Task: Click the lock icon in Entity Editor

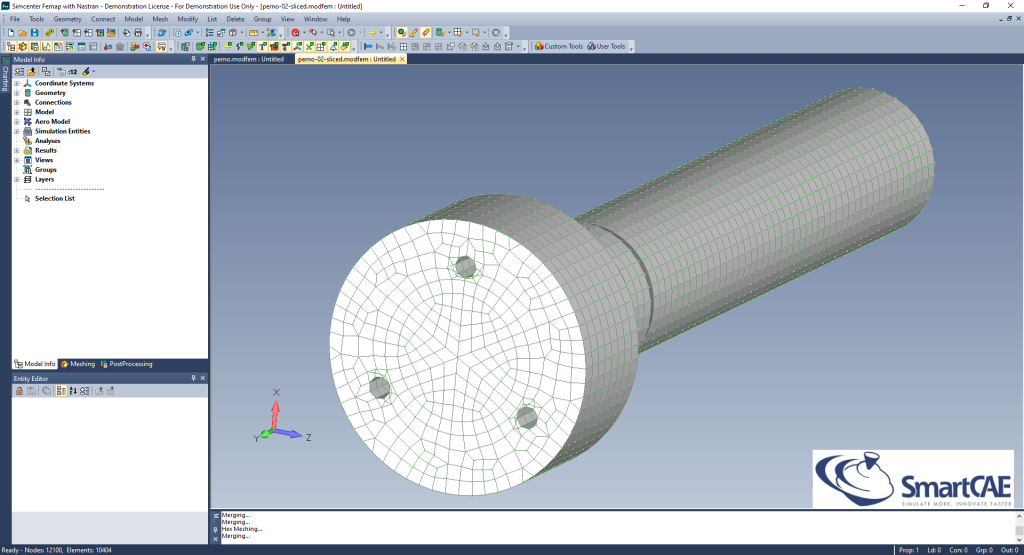Action: (20, 391)
